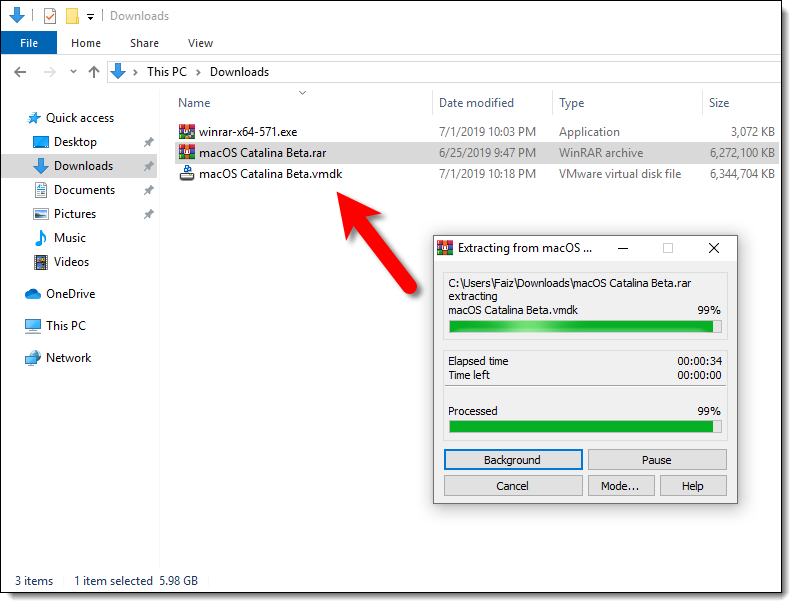Click the macOS Catalina Beta.rar archive icon

click(187, 152)
